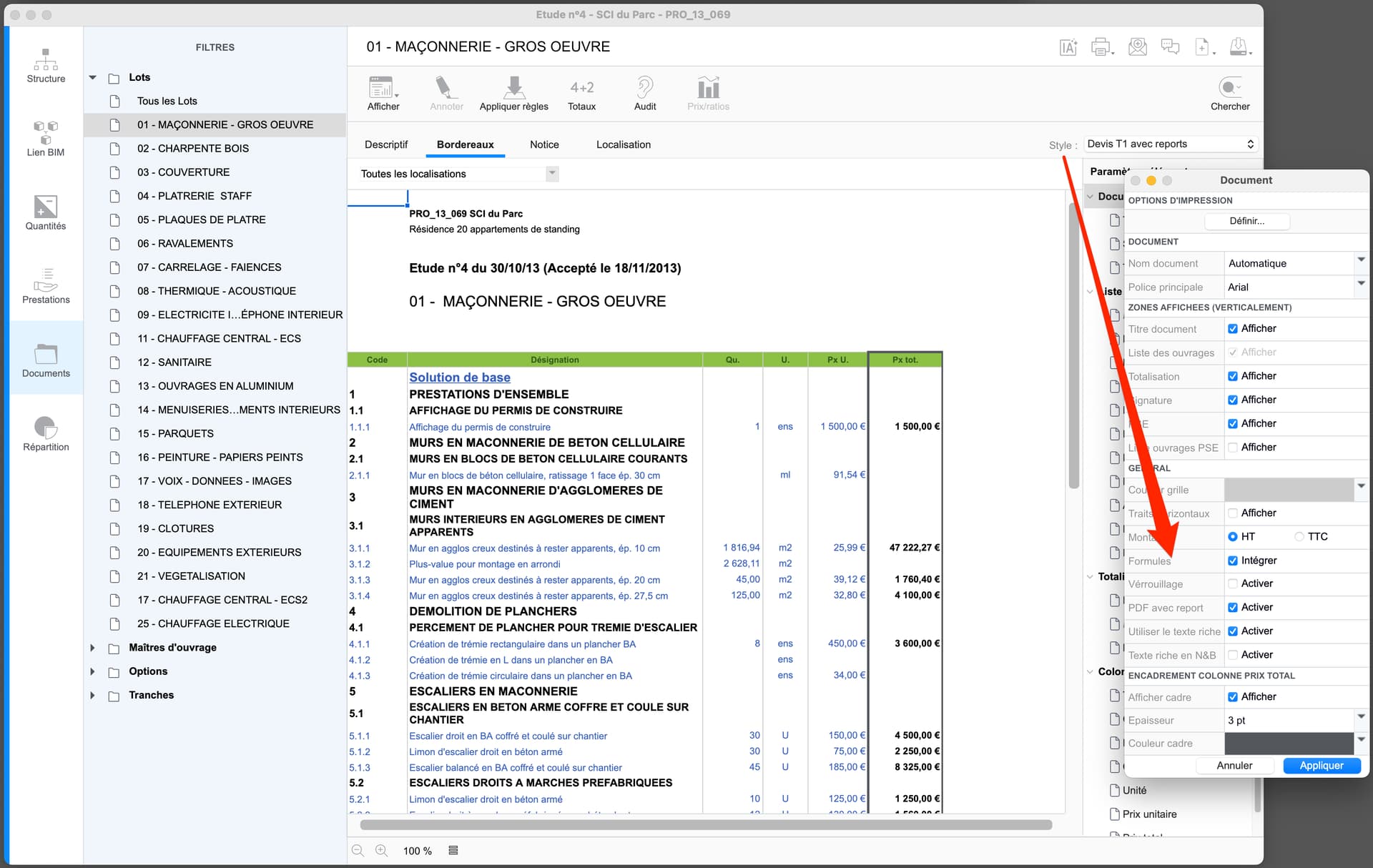The height and width of the screenshot is (868, 1373).
Task: Switch to the Localisation tab
Action: point(623,144)
